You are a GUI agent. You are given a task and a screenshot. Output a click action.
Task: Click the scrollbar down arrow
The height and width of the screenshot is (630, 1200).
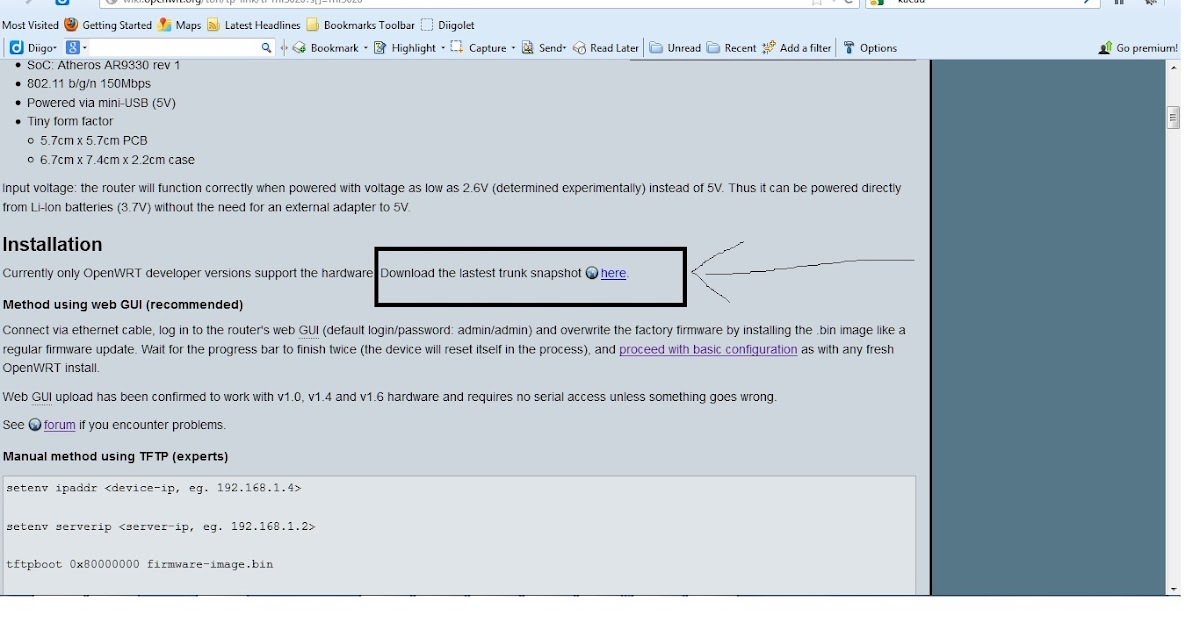(1173, 589)
